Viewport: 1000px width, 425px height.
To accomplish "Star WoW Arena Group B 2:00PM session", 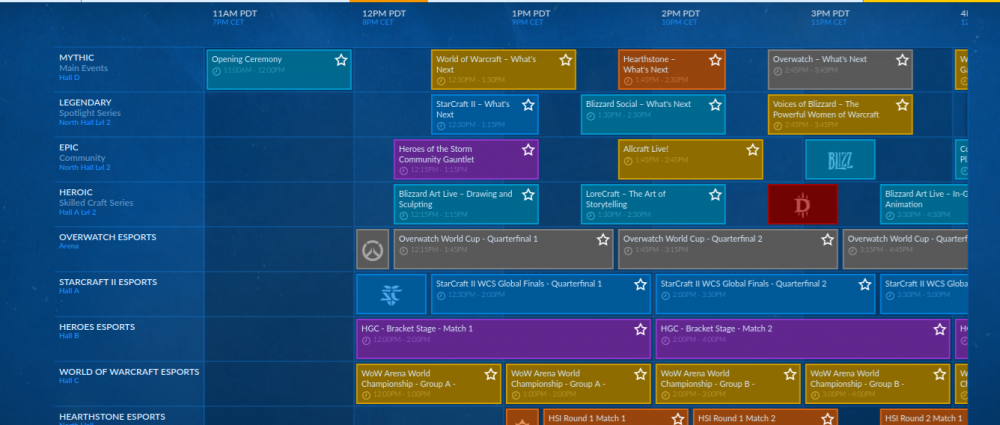I will [790, 374].
